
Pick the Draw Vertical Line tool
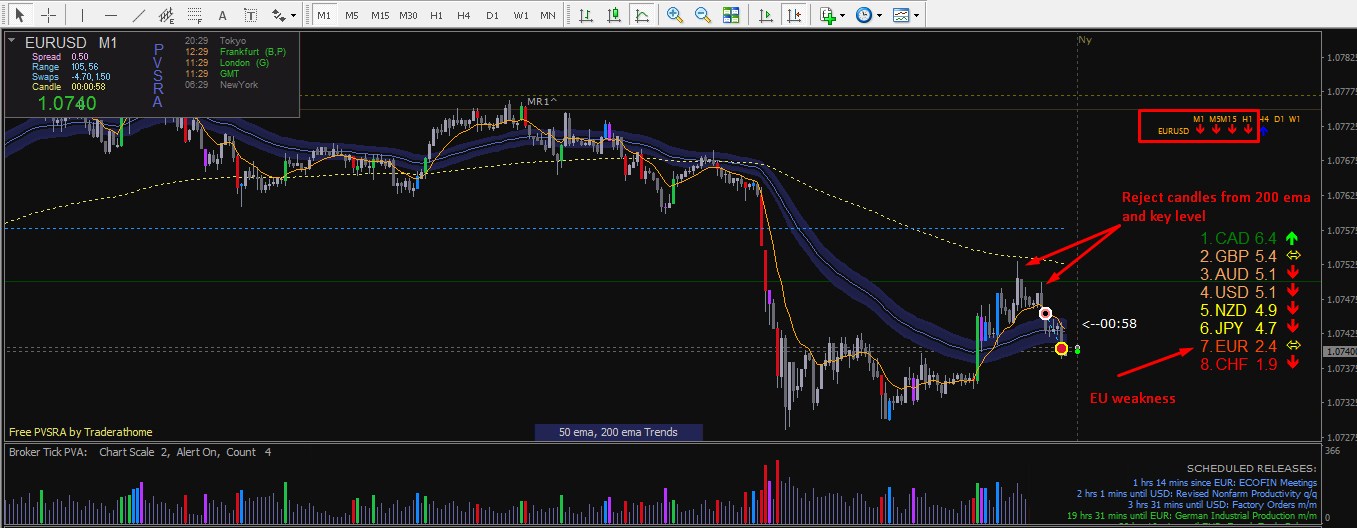tap(82, 15)
